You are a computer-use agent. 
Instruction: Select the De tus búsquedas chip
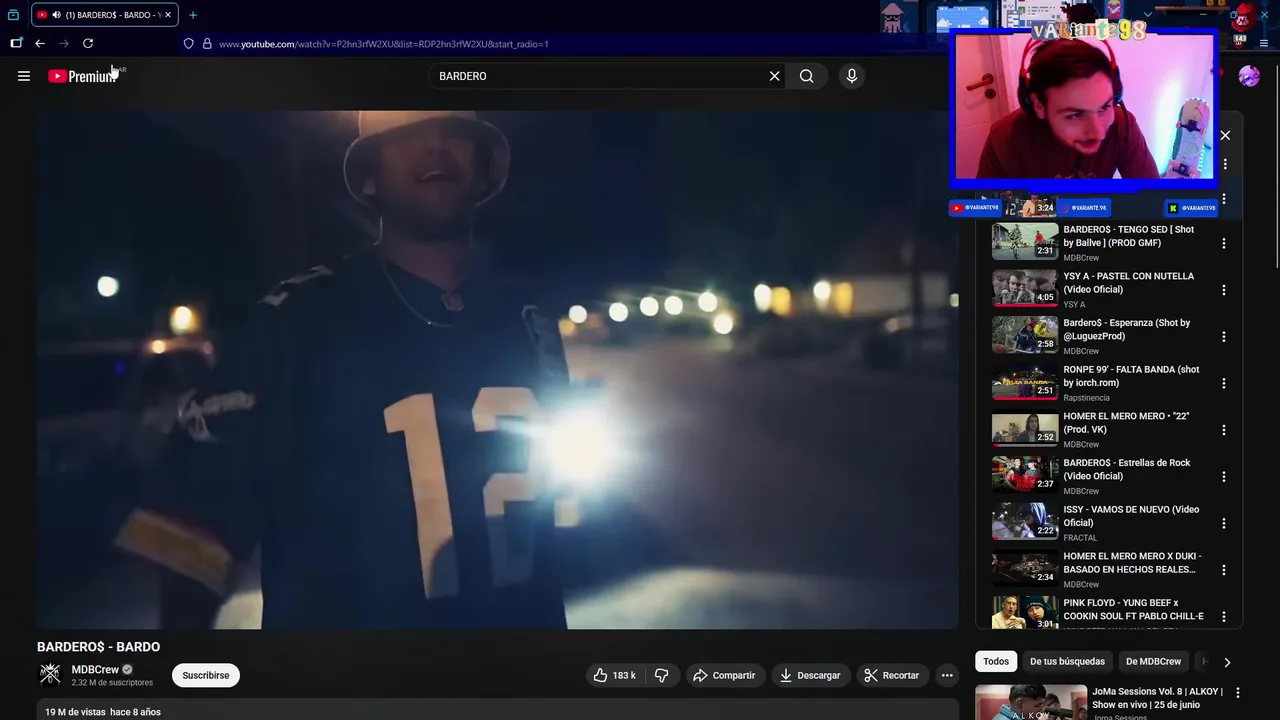pyautogui.click(x=1067, y=661)
